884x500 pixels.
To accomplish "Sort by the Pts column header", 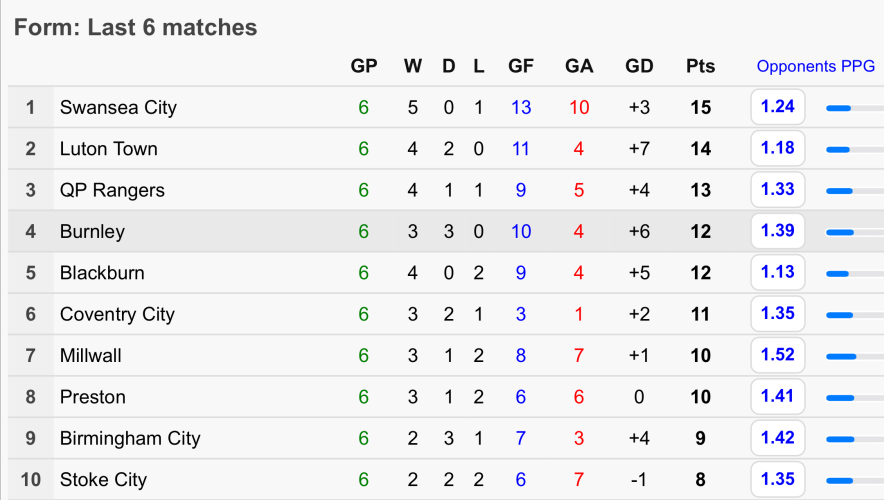I will (700, 67).
